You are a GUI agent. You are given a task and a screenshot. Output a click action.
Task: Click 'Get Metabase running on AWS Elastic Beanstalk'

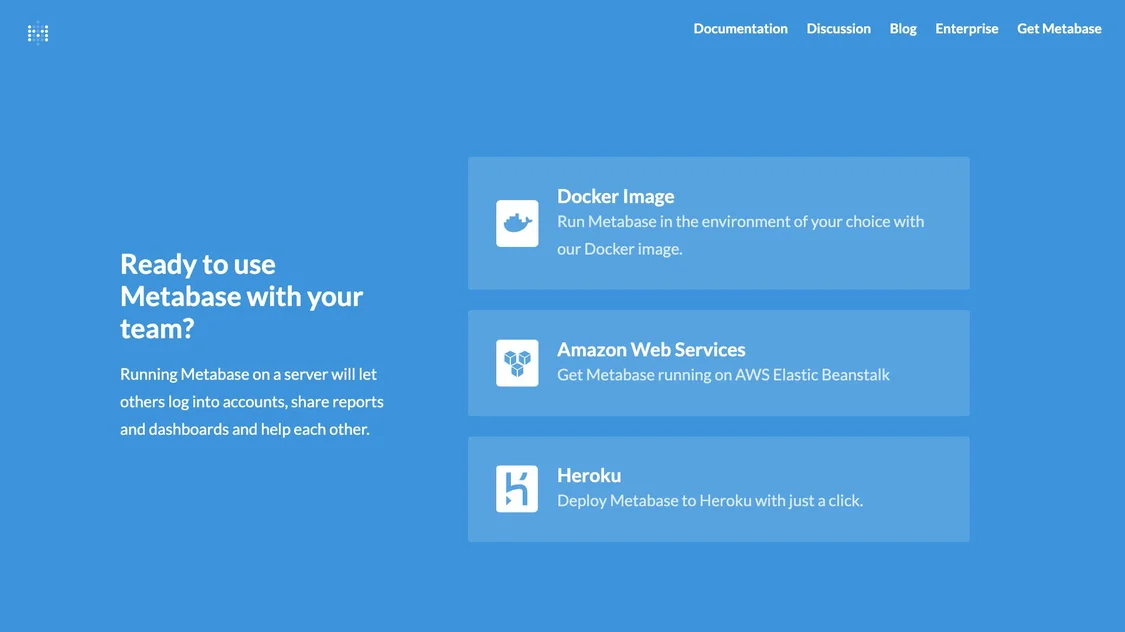(723, 375)
